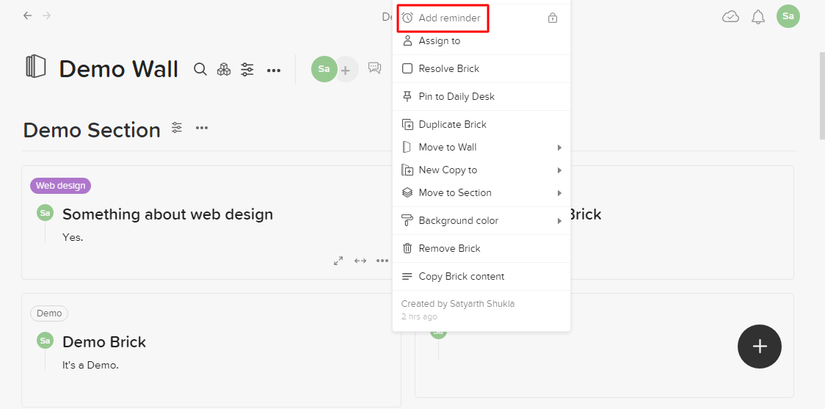Click the lock icon next to Add reminder

pos(552,18)
